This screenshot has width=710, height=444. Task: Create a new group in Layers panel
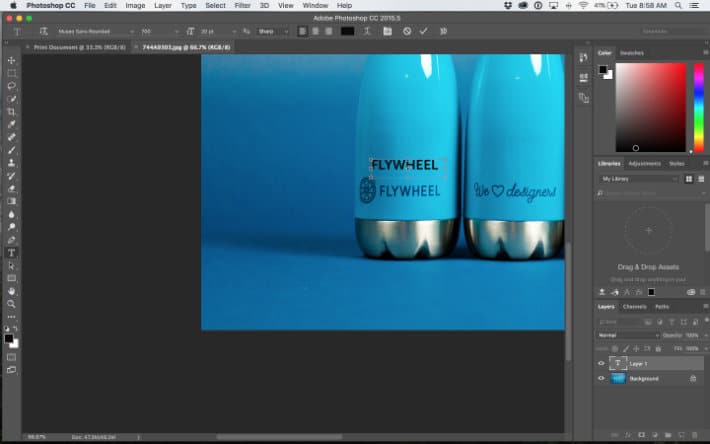pos(668,435)
